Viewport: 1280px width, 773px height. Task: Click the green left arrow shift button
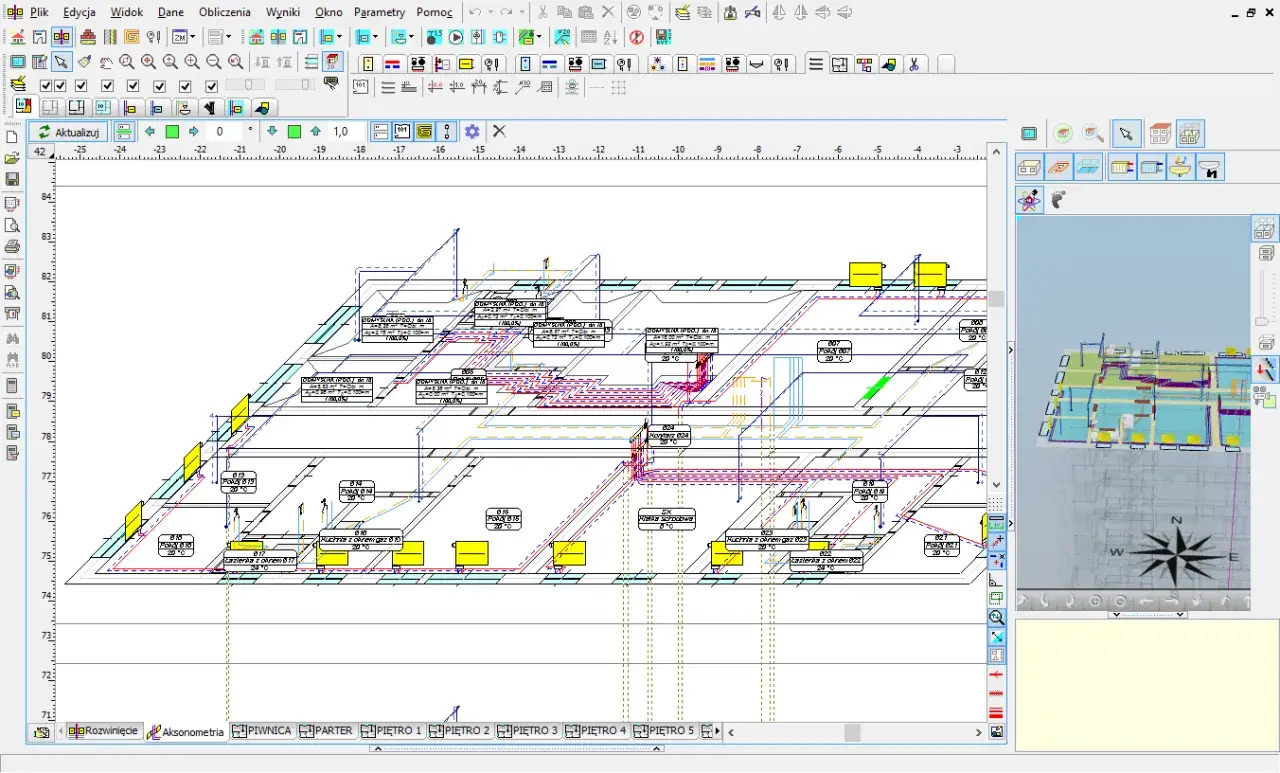point(150,131)
